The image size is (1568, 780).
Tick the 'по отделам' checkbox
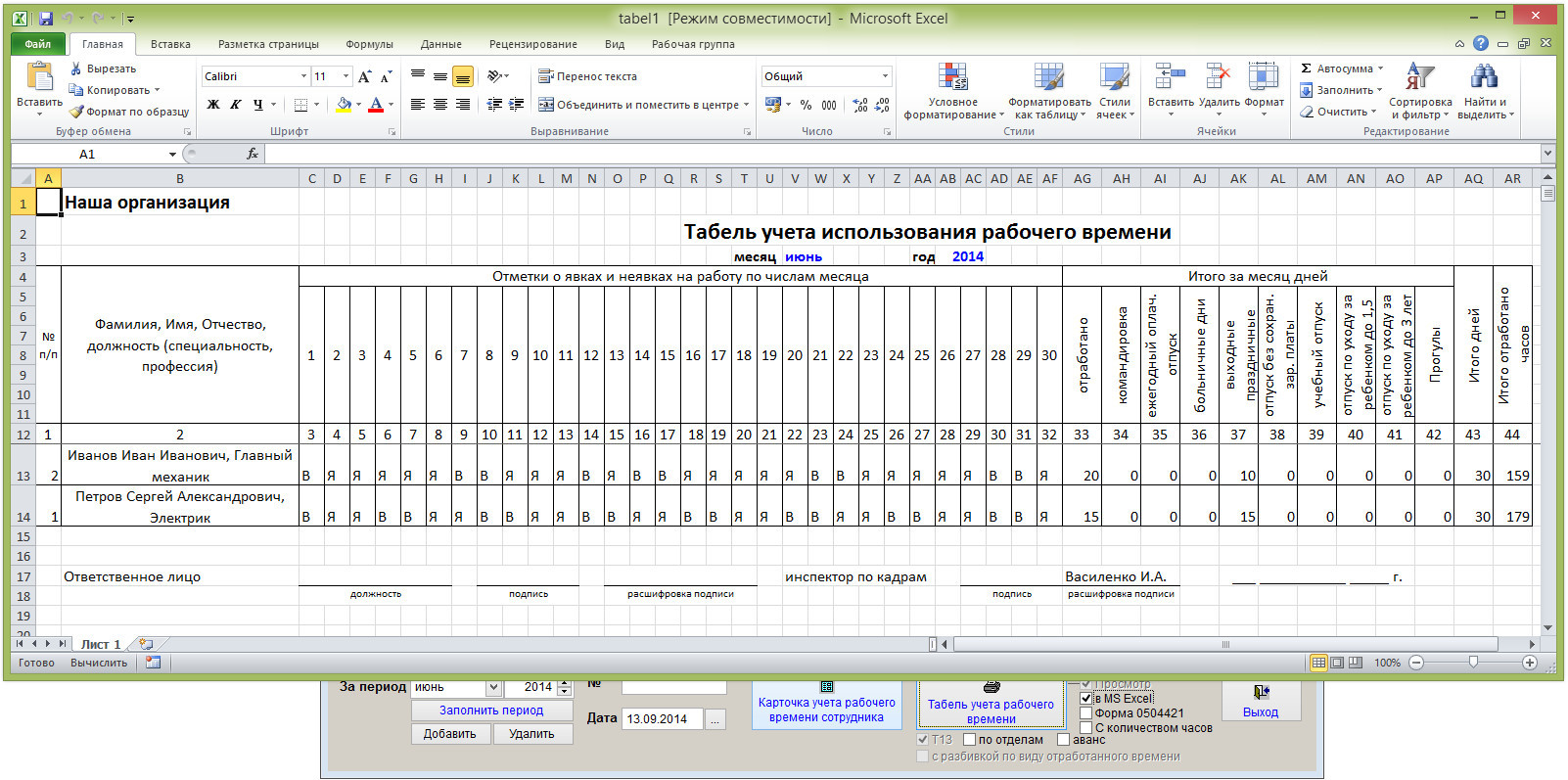(970, 740)
